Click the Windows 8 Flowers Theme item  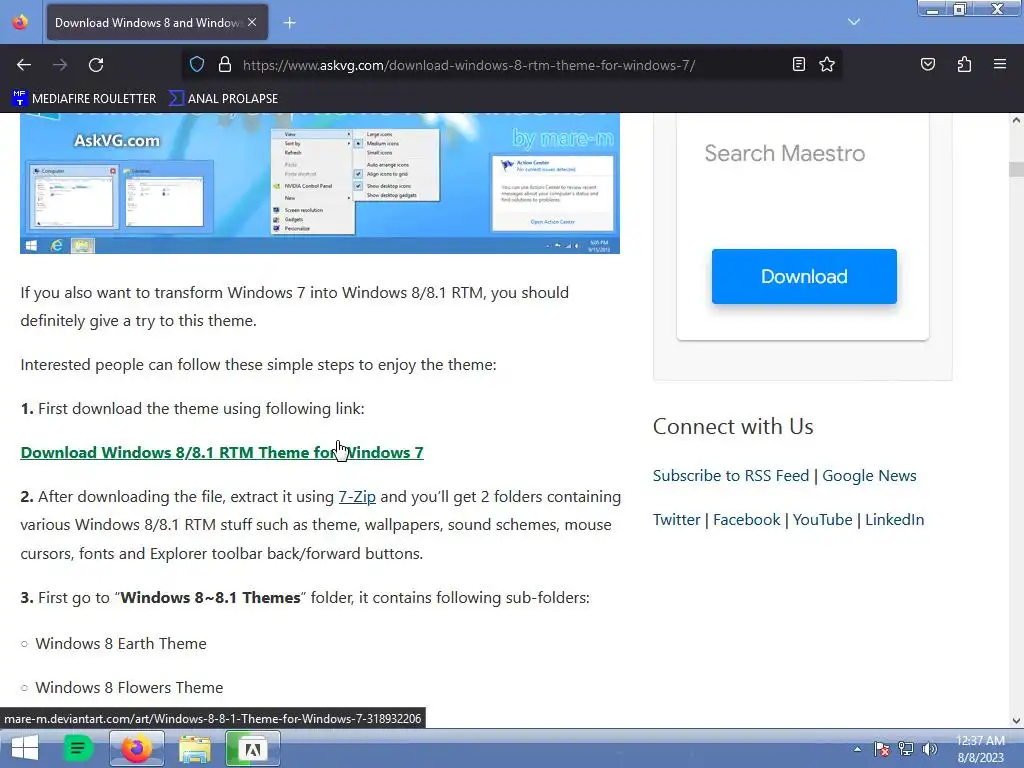coord(129,688)
